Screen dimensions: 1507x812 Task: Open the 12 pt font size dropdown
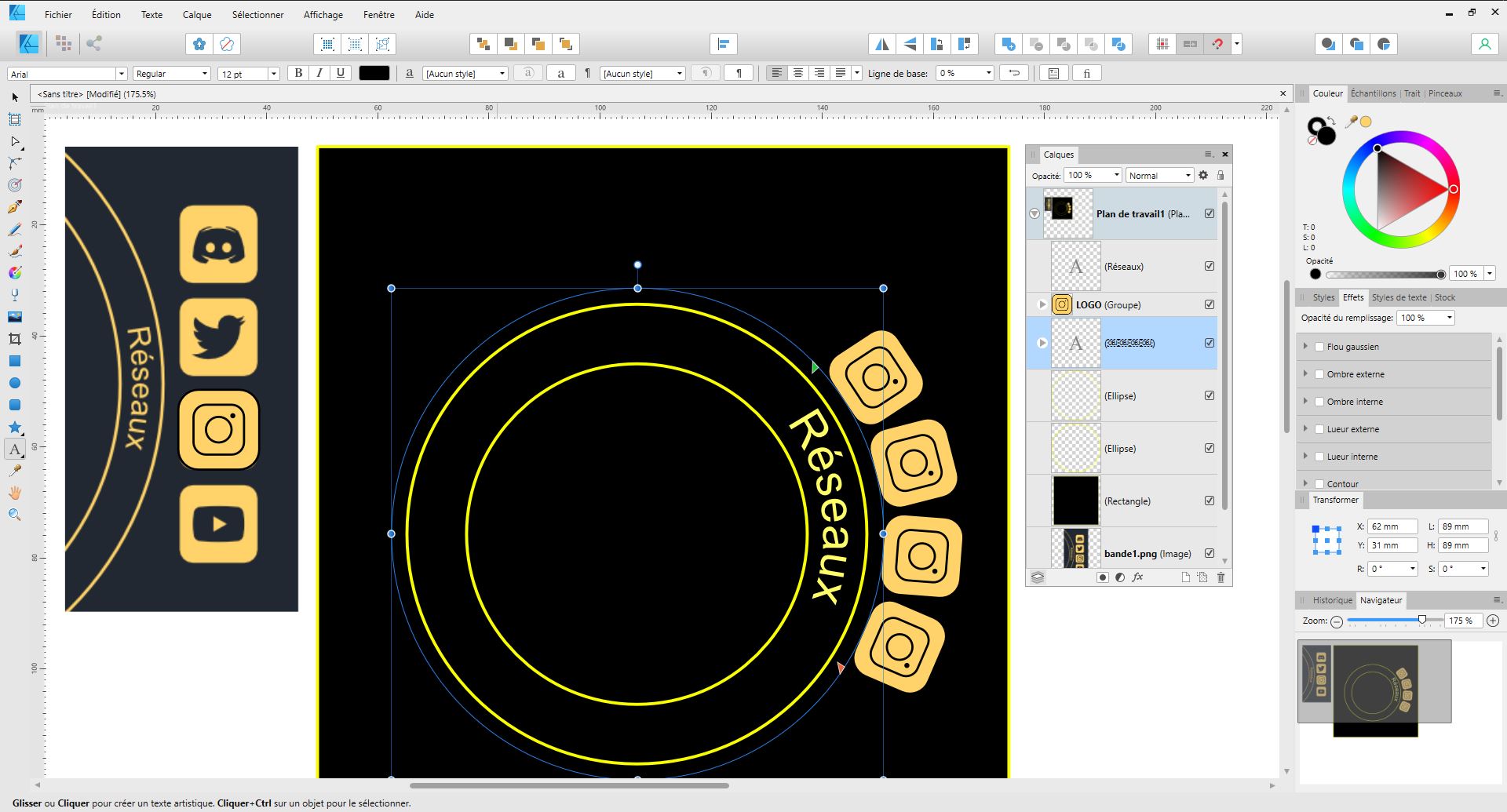click(x=274, y=74)
